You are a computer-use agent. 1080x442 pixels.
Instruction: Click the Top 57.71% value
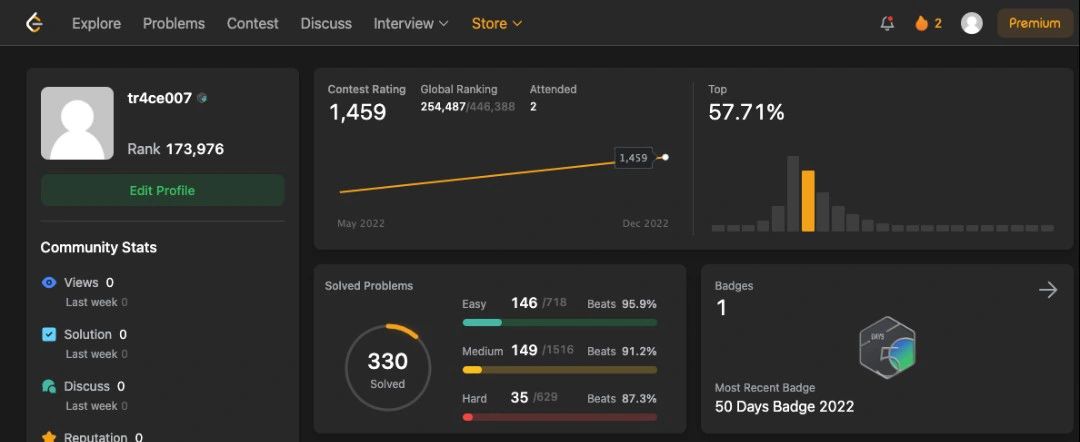tap(746, 112)
